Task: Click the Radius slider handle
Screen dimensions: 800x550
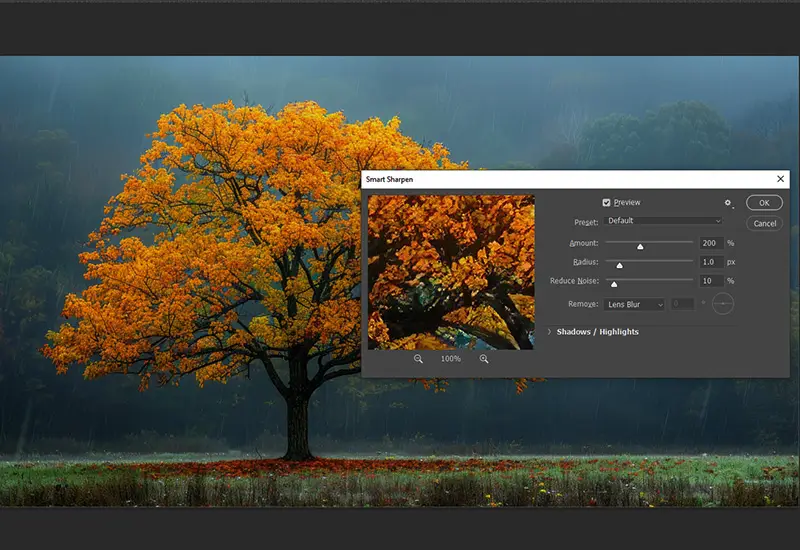Action: 619,265
